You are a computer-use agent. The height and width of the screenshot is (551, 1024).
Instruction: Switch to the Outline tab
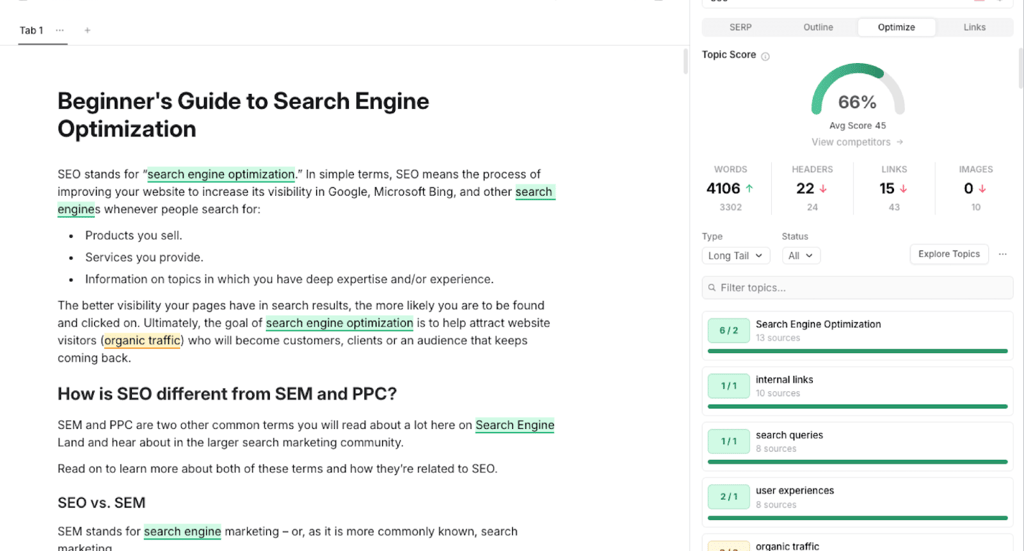pyautogui.click(x=818, y=27)
